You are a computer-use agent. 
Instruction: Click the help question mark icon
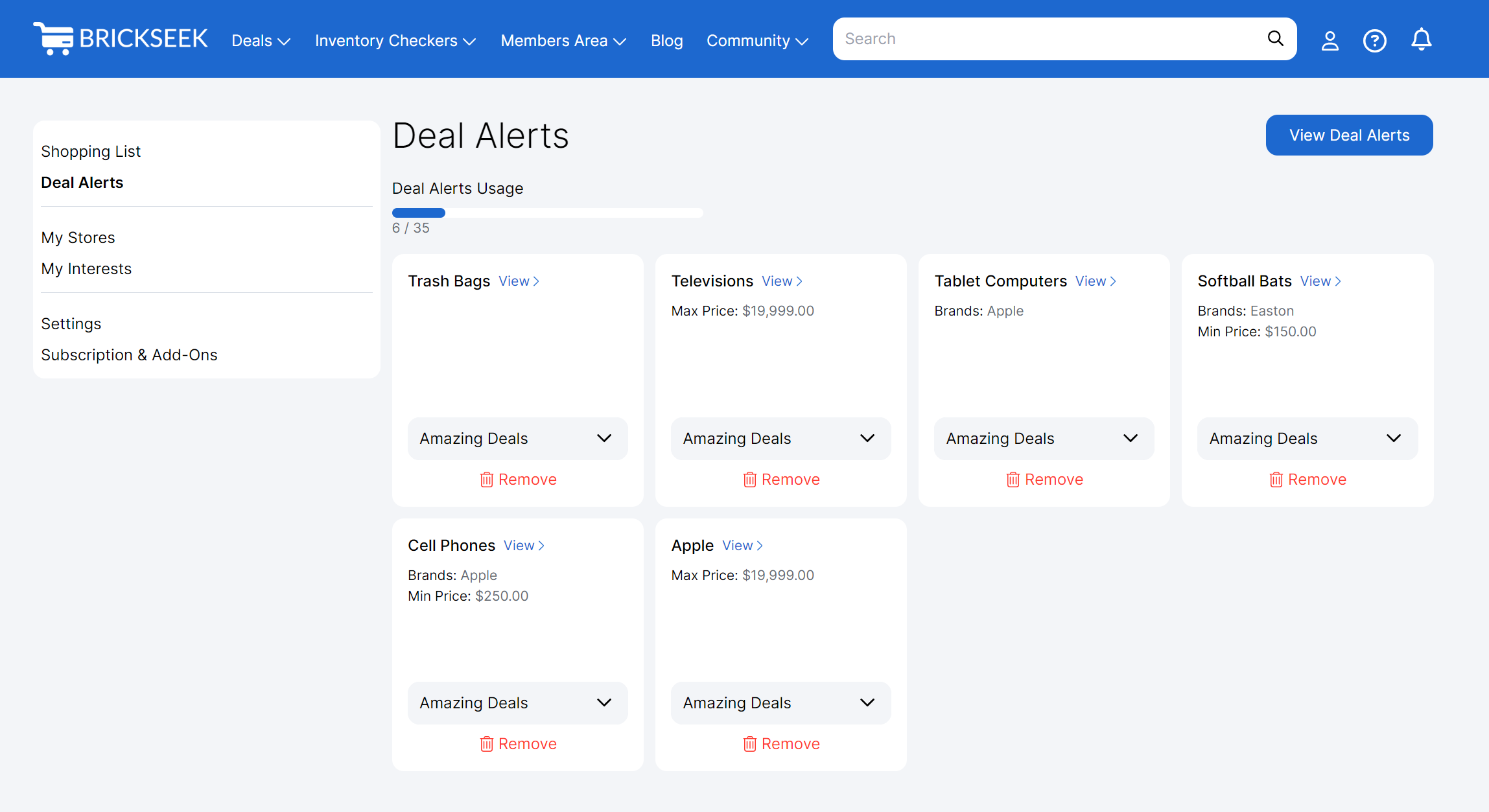coord(1375,40)
